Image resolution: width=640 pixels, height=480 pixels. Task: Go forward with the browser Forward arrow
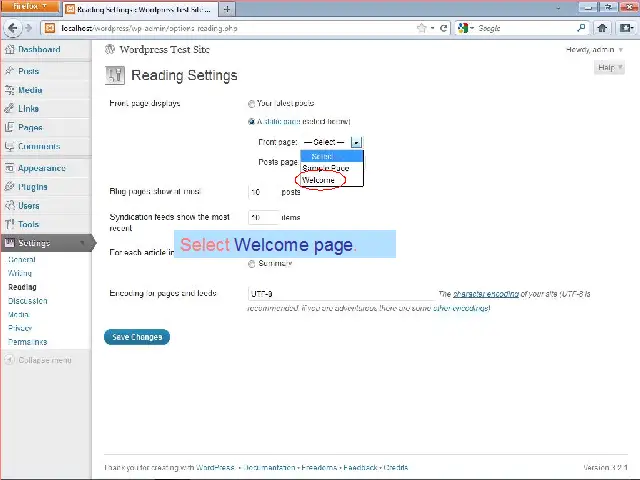click(28, 28)
